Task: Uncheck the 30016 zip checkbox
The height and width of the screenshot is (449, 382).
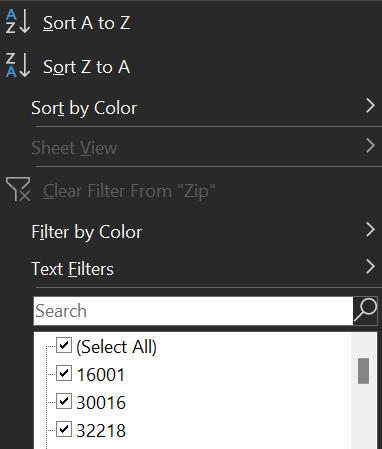Action: click(64, 401)
